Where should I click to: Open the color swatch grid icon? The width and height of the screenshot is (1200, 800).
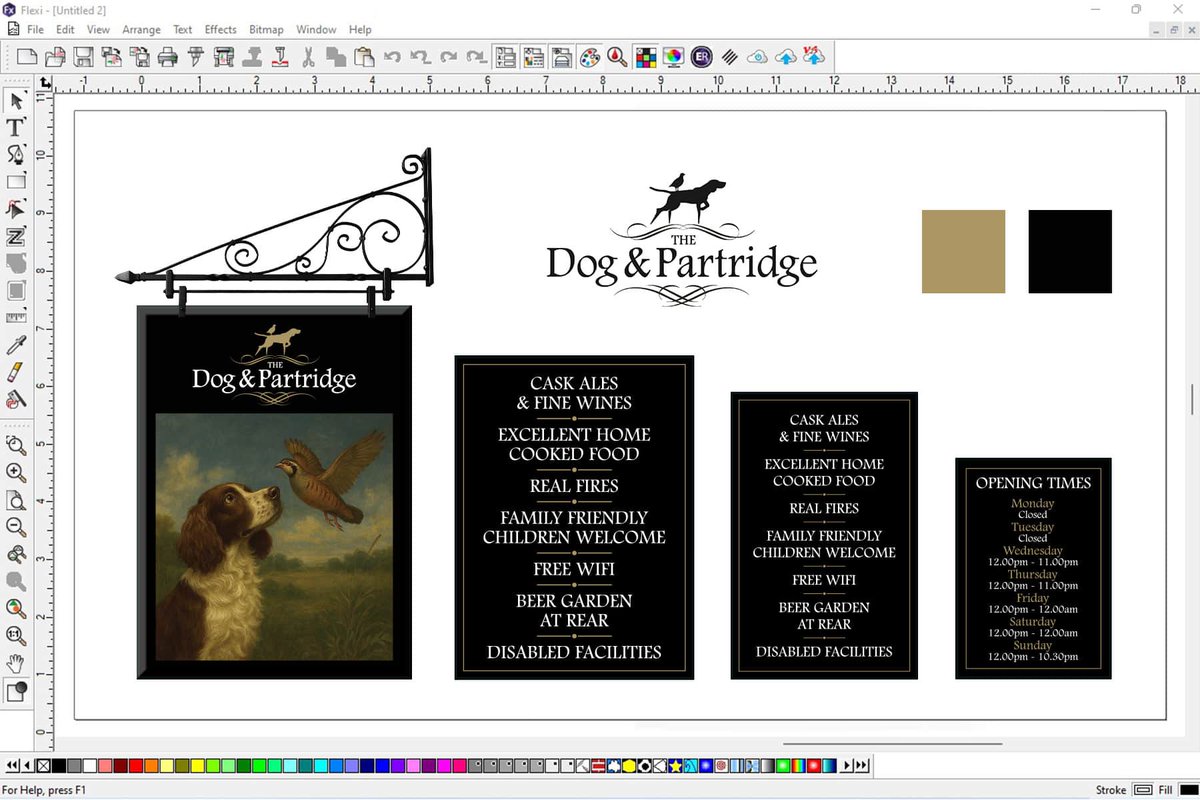coord(646,57)
